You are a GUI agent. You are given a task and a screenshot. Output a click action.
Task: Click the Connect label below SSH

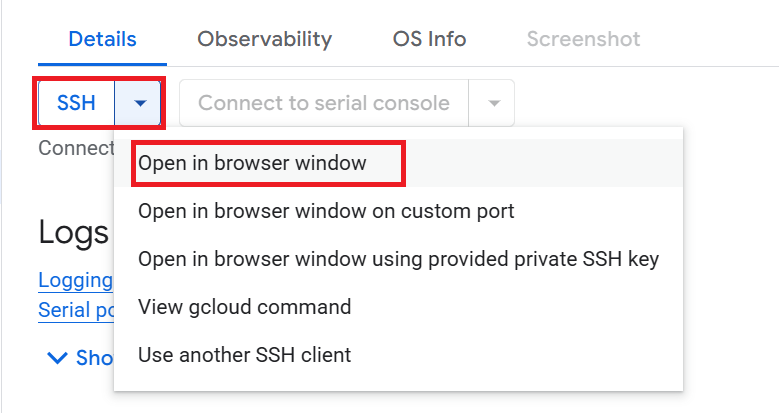pos(76,148)
